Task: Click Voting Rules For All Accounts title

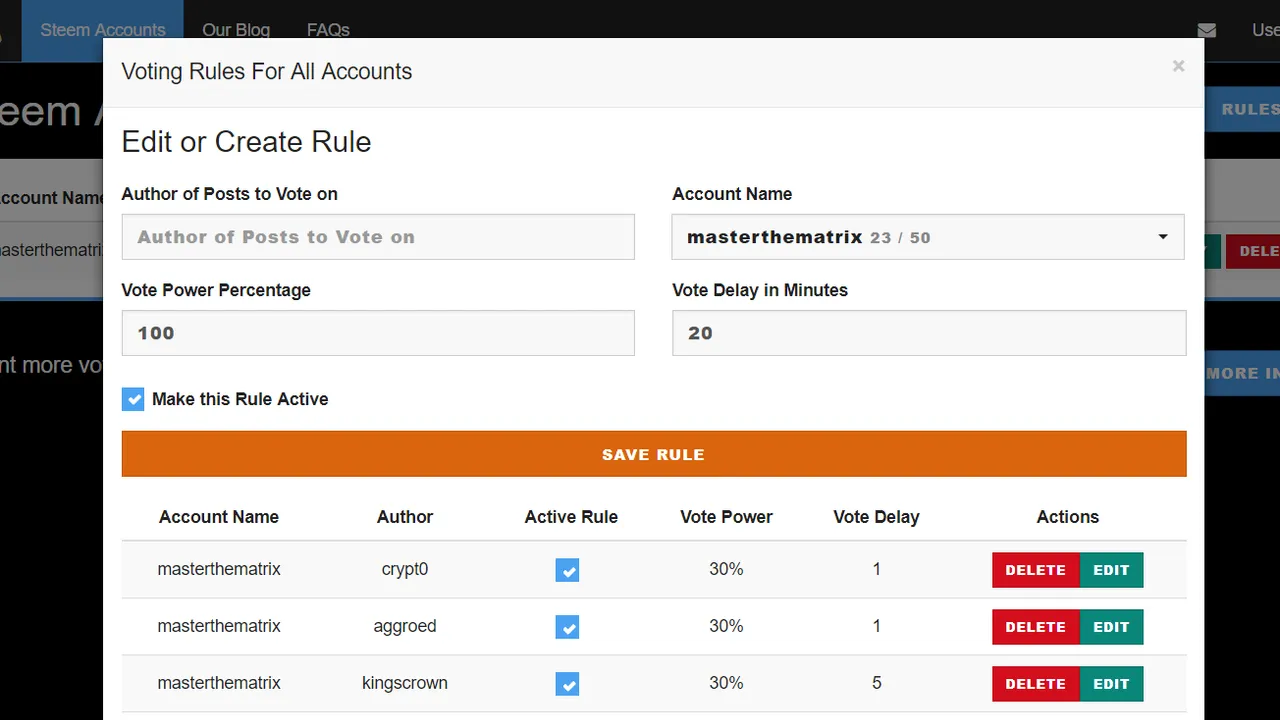Action: (267, 72)
